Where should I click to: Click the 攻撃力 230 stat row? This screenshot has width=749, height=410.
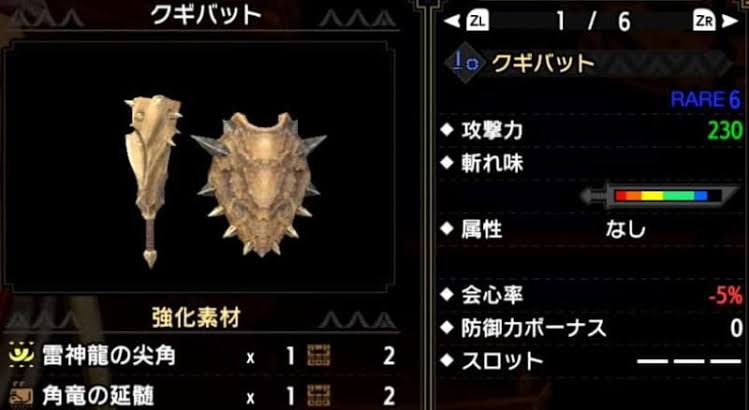[x=591, y=131]
